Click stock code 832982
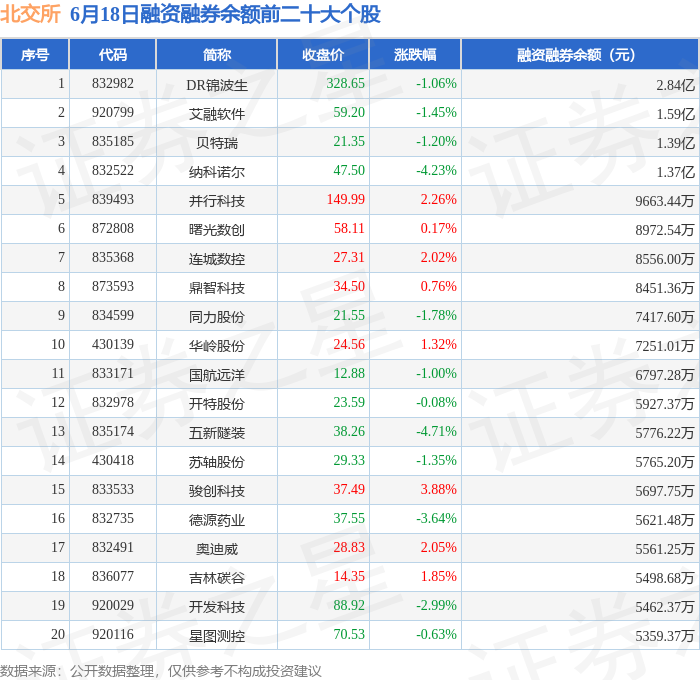This screenshot has width=700, height=680. 113,83
